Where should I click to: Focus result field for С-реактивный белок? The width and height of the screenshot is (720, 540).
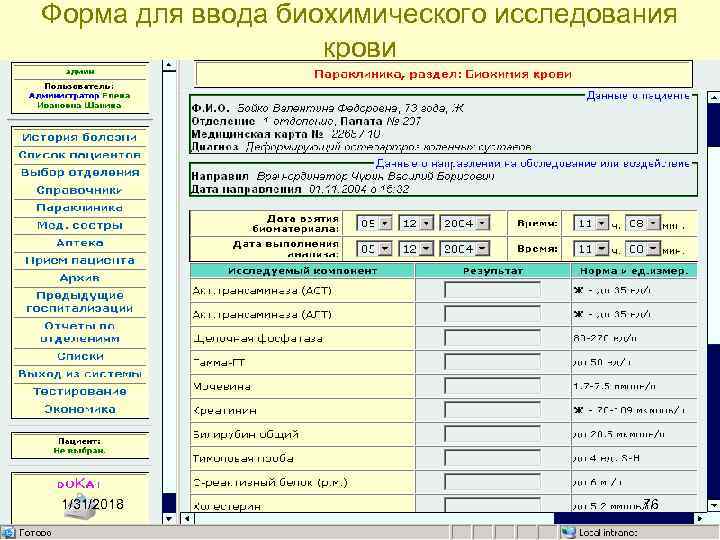click(x=492, y=482)
